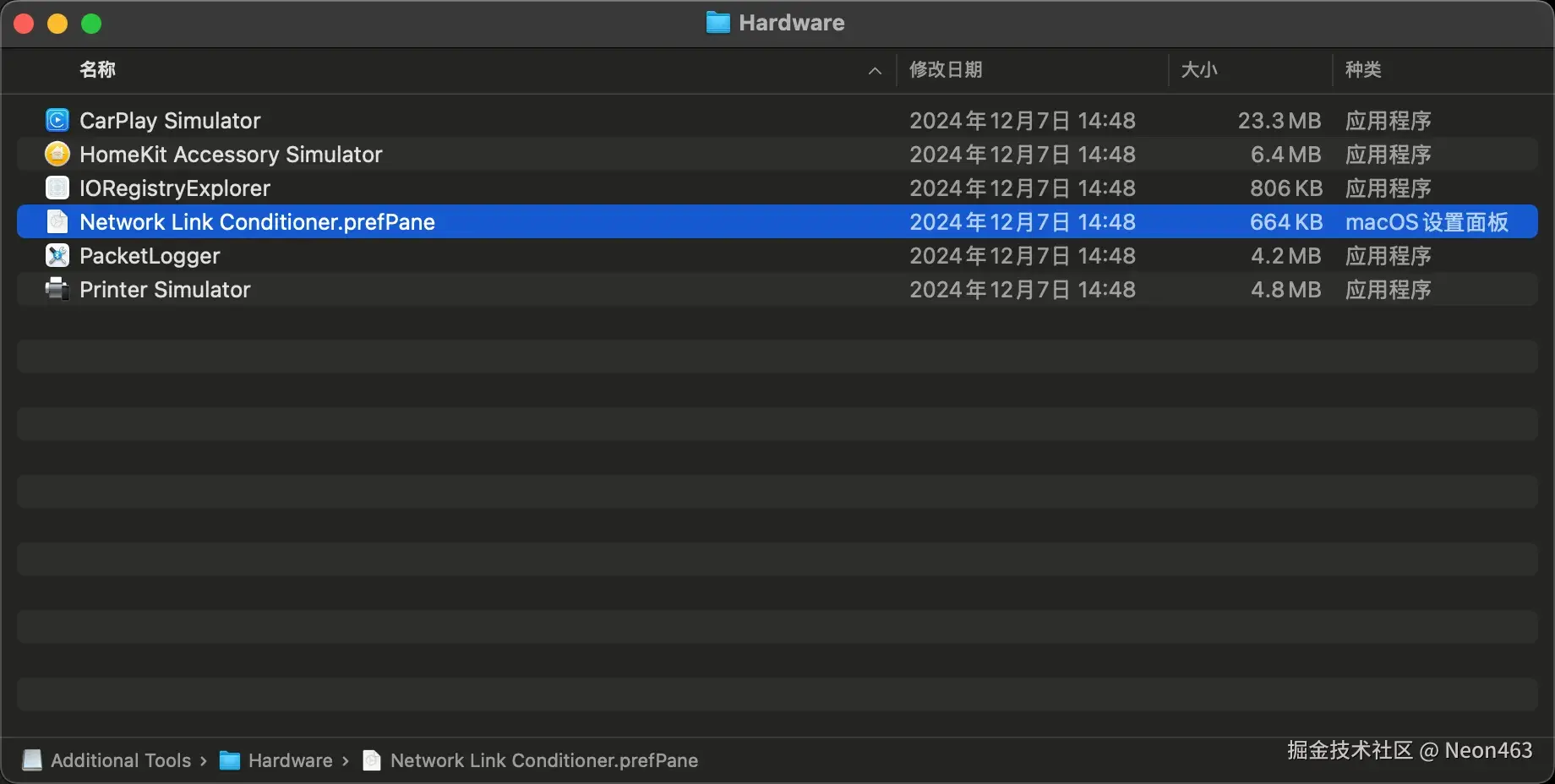Sort by 种类 column header
Viewport: 1555px width, 784px height.
(1363, 70)
